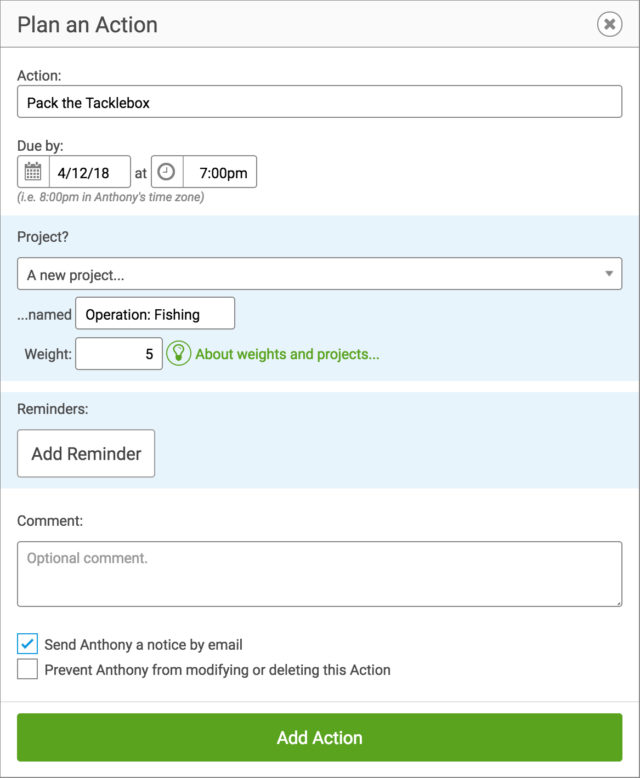Click the comment box resize handle corner
Screen dimensions: 640x778
(618, 603)
